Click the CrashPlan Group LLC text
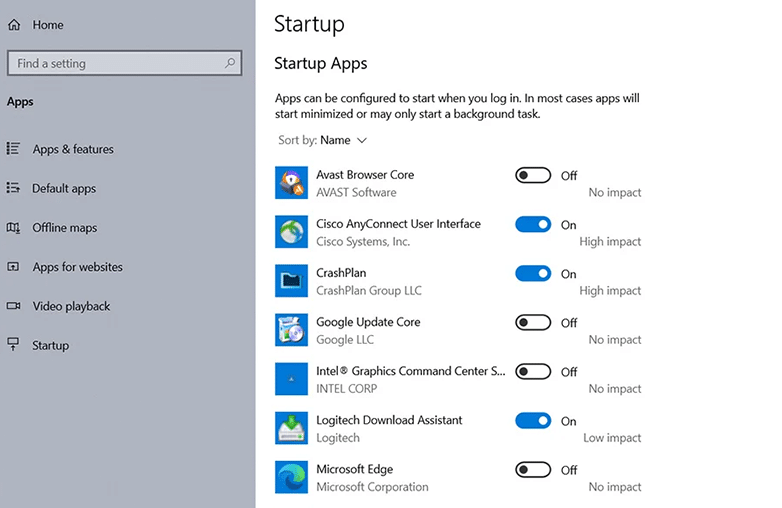 point(369,291)
